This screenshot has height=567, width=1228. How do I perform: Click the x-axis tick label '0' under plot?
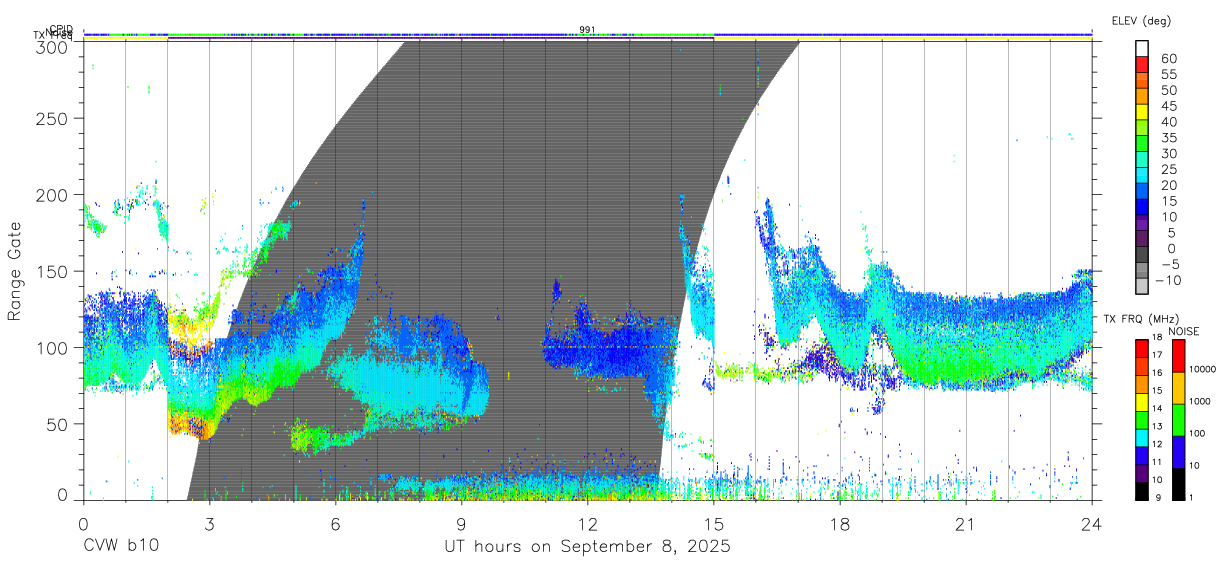click(x=83, y=524)
